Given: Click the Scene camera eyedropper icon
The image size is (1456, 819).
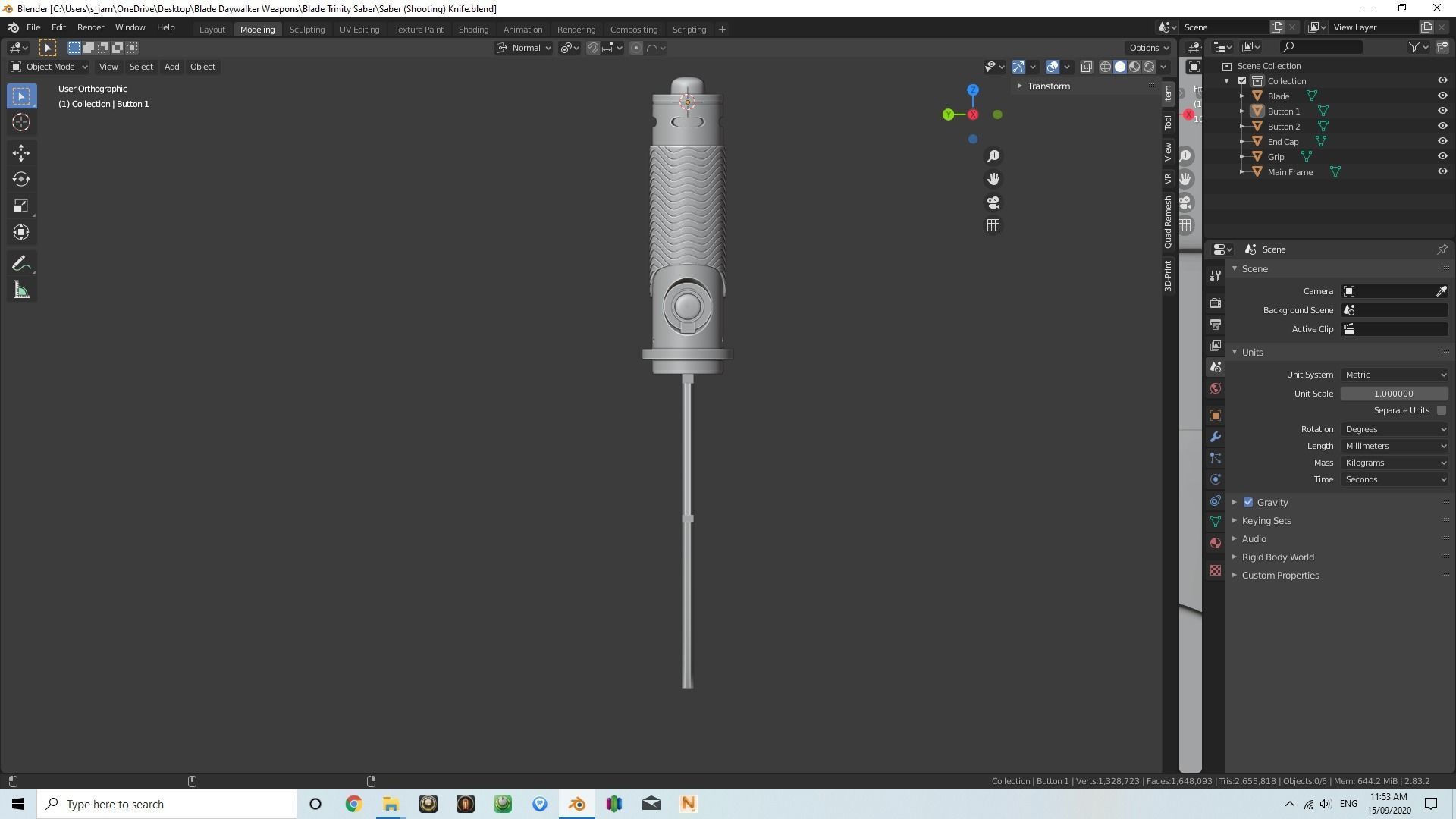Looking at the screenshot, I should pyautogui.click(x=1442, y=291).
